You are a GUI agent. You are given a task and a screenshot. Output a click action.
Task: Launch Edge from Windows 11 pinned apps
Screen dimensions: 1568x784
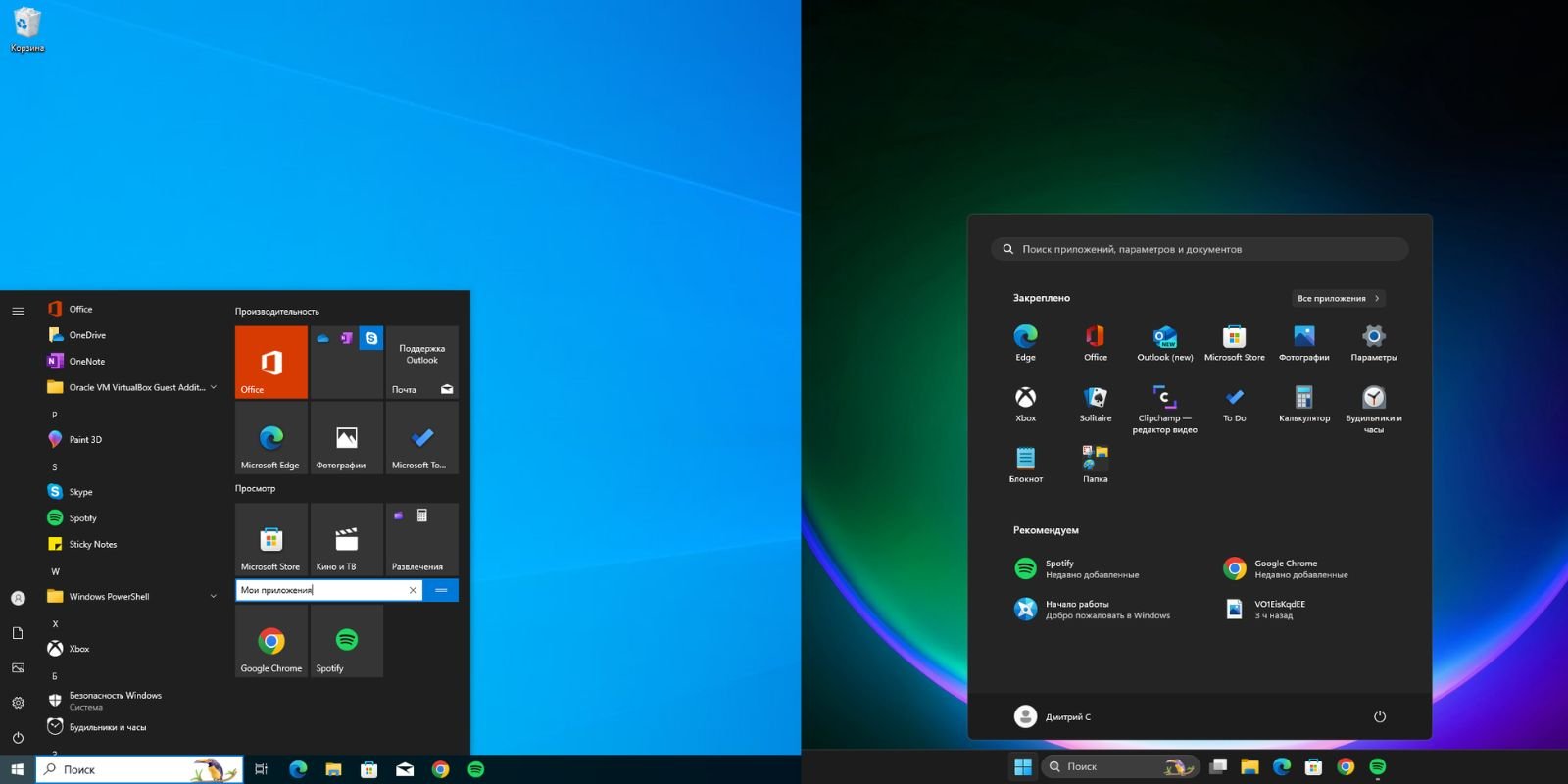pyautogui.click(x=1025, y=342)
